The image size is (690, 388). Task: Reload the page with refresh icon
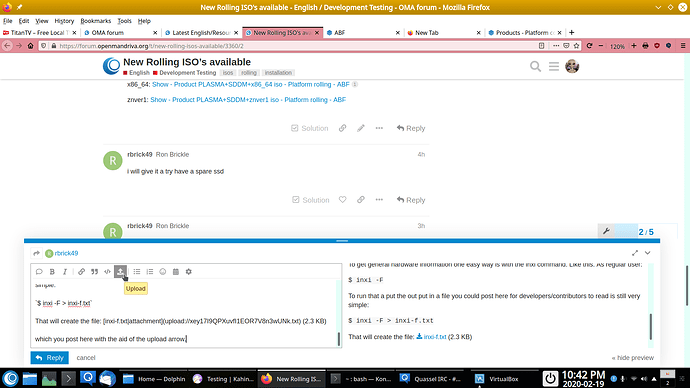pyautogui.click(x=589, y=46)
